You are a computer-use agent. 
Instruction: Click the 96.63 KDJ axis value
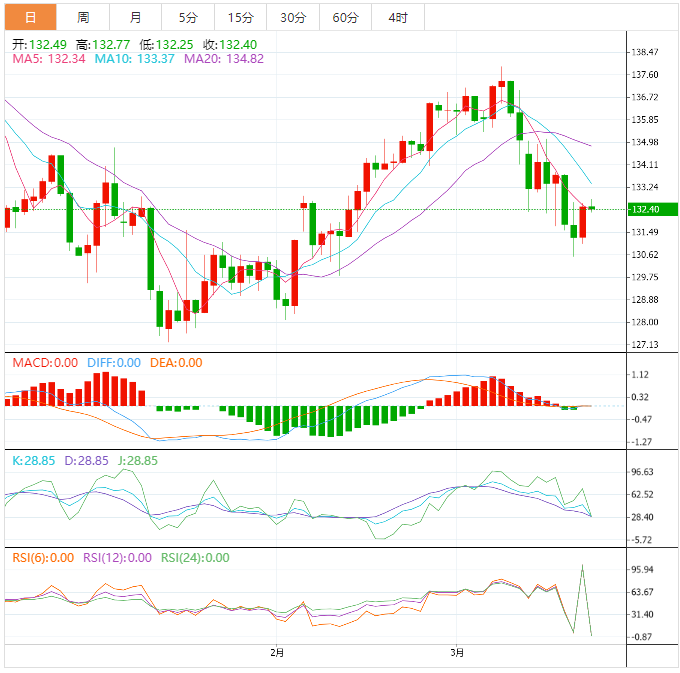(642, 472)
